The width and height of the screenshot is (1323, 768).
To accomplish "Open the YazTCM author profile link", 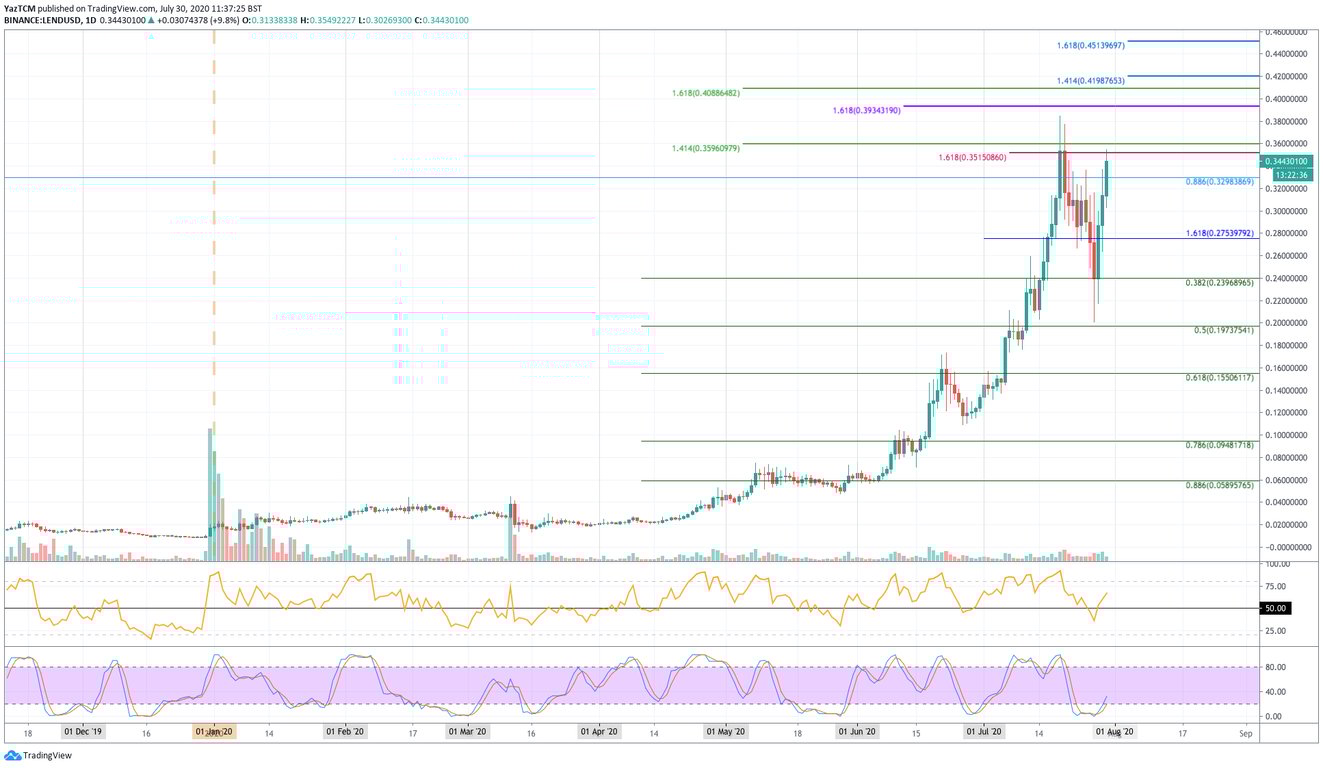I will coord(18,7).
